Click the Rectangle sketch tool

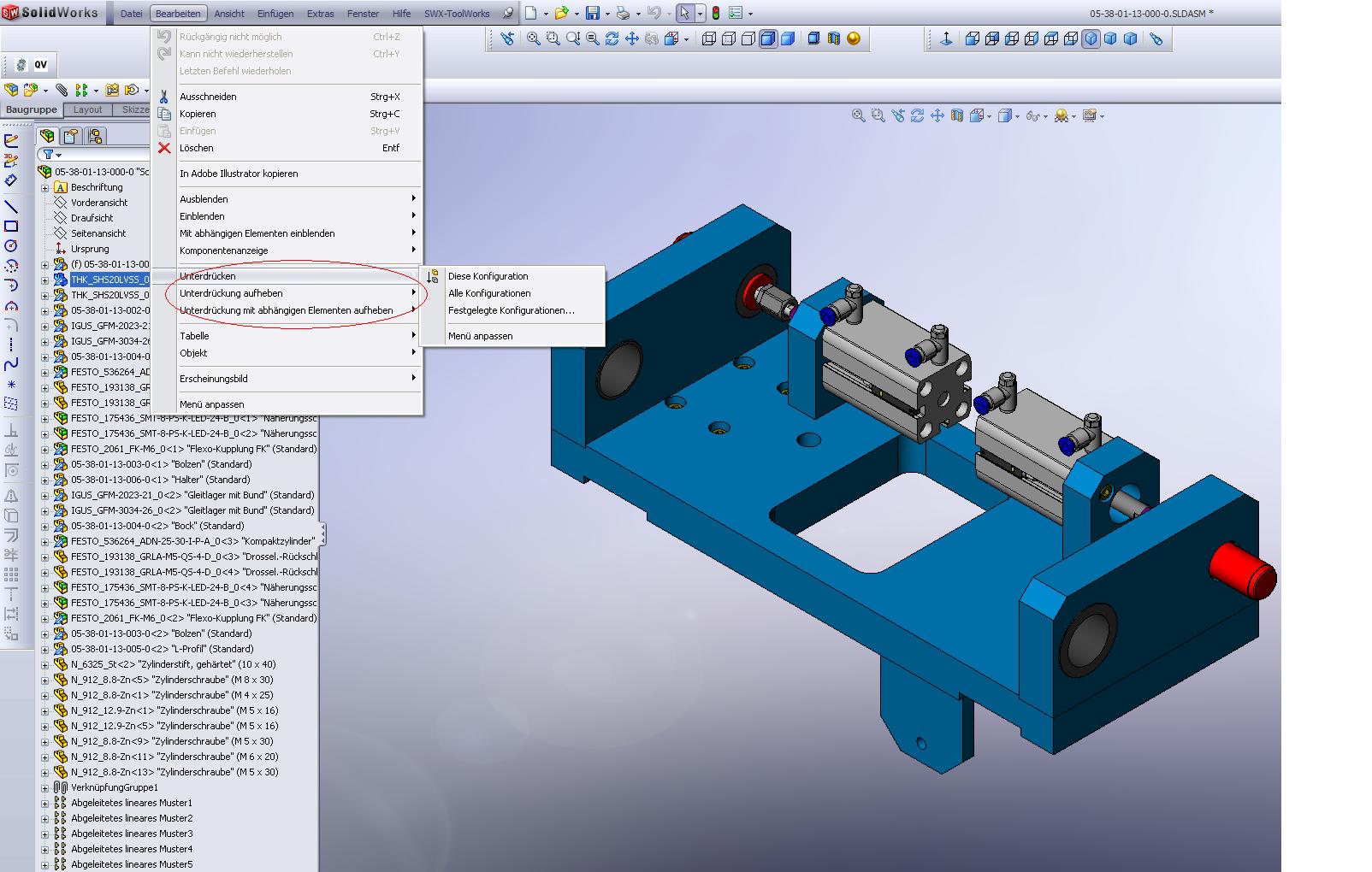click(x=11, y=227)
